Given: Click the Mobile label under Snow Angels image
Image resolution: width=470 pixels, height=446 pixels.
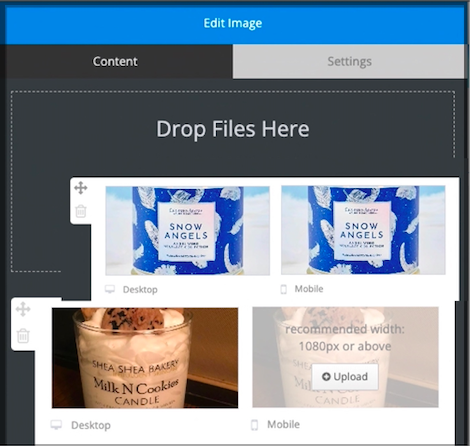Looking at the screenshot, I should [309, 289].
